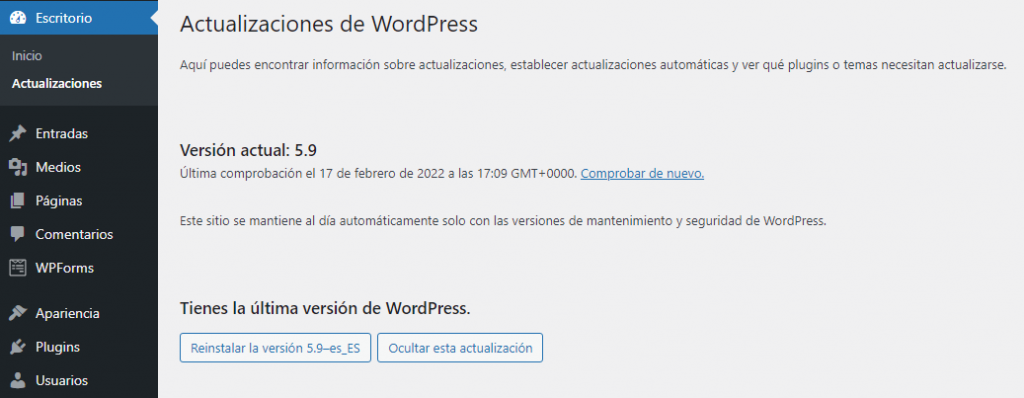Click the Actualizaciones de WordPress heading
This screenshot has width=1024, height=398.
328,24
